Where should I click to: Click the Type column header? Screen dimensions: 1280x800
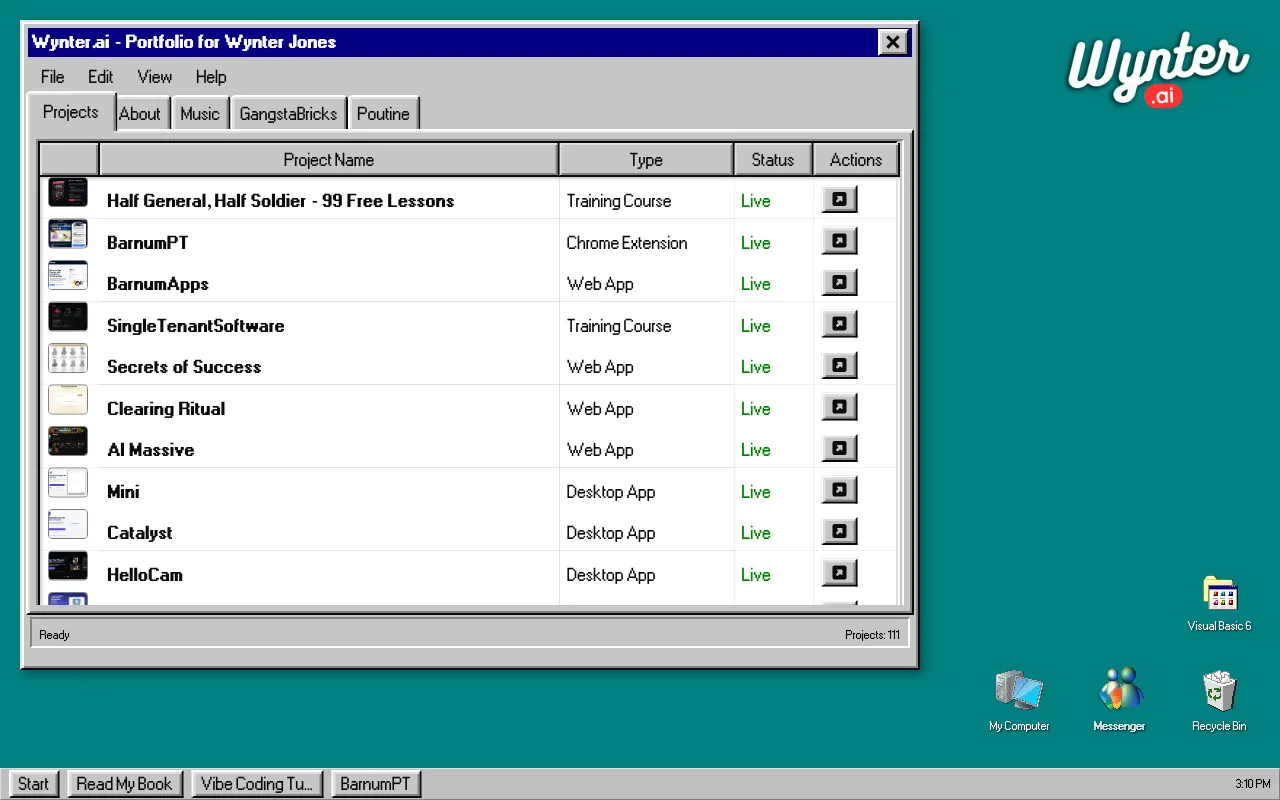click(x=646, y=160)
